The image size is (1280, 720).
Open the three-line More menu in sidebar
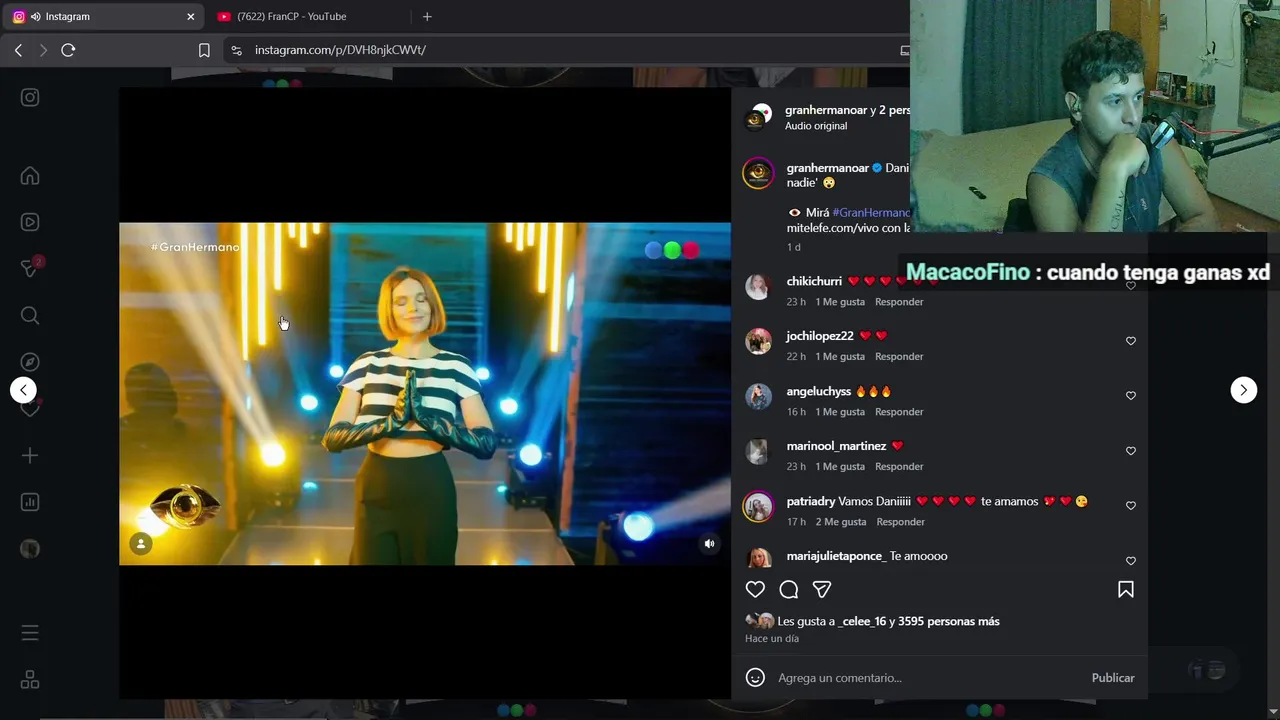pos(30,633)
